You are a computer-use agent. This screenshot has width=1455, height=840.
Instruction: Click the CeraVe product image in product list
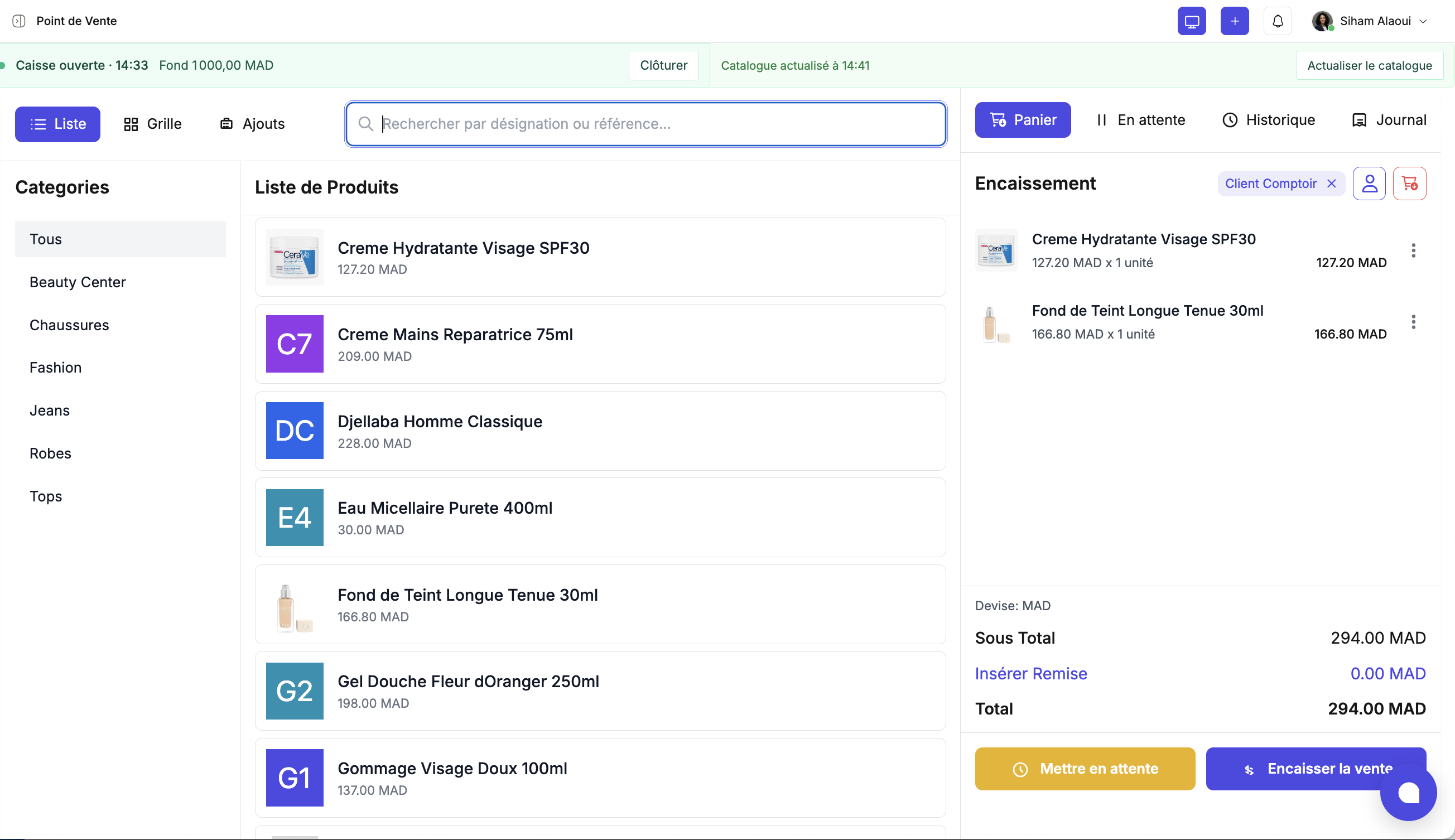295,257
